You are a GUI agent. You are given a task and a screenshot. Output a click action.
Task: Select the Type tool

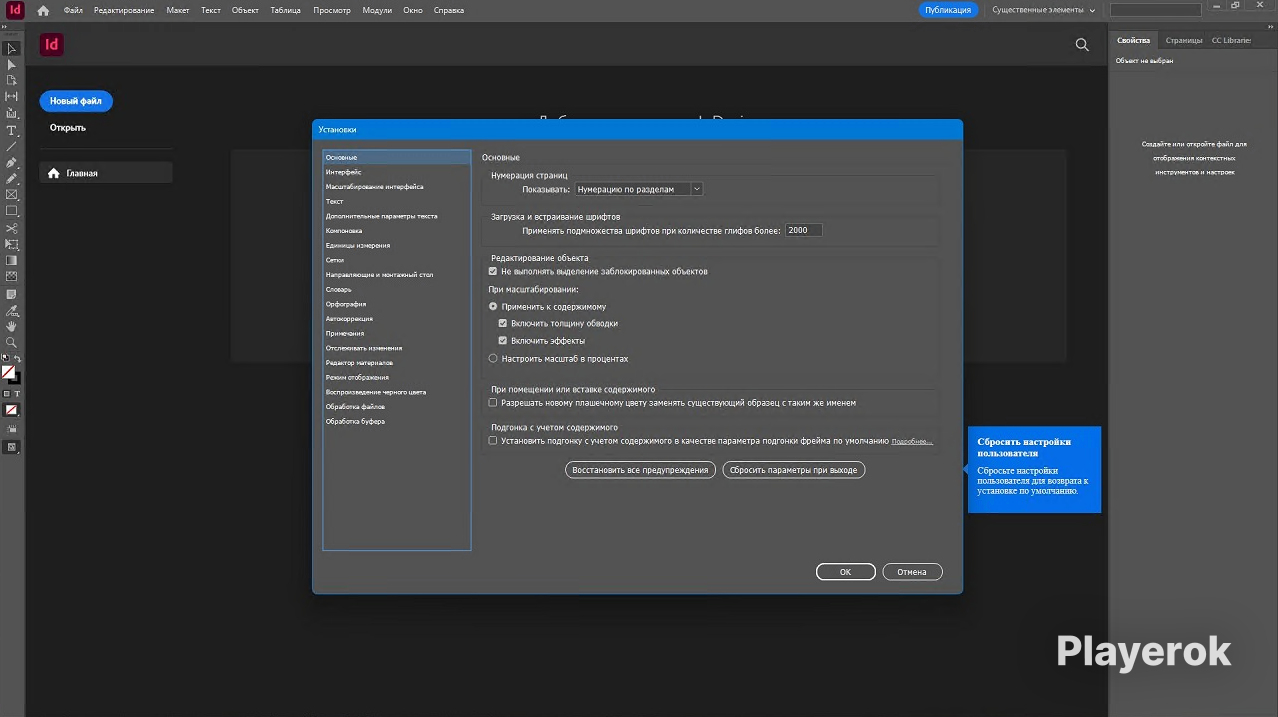pyautogui.click(x=12, y=131)
